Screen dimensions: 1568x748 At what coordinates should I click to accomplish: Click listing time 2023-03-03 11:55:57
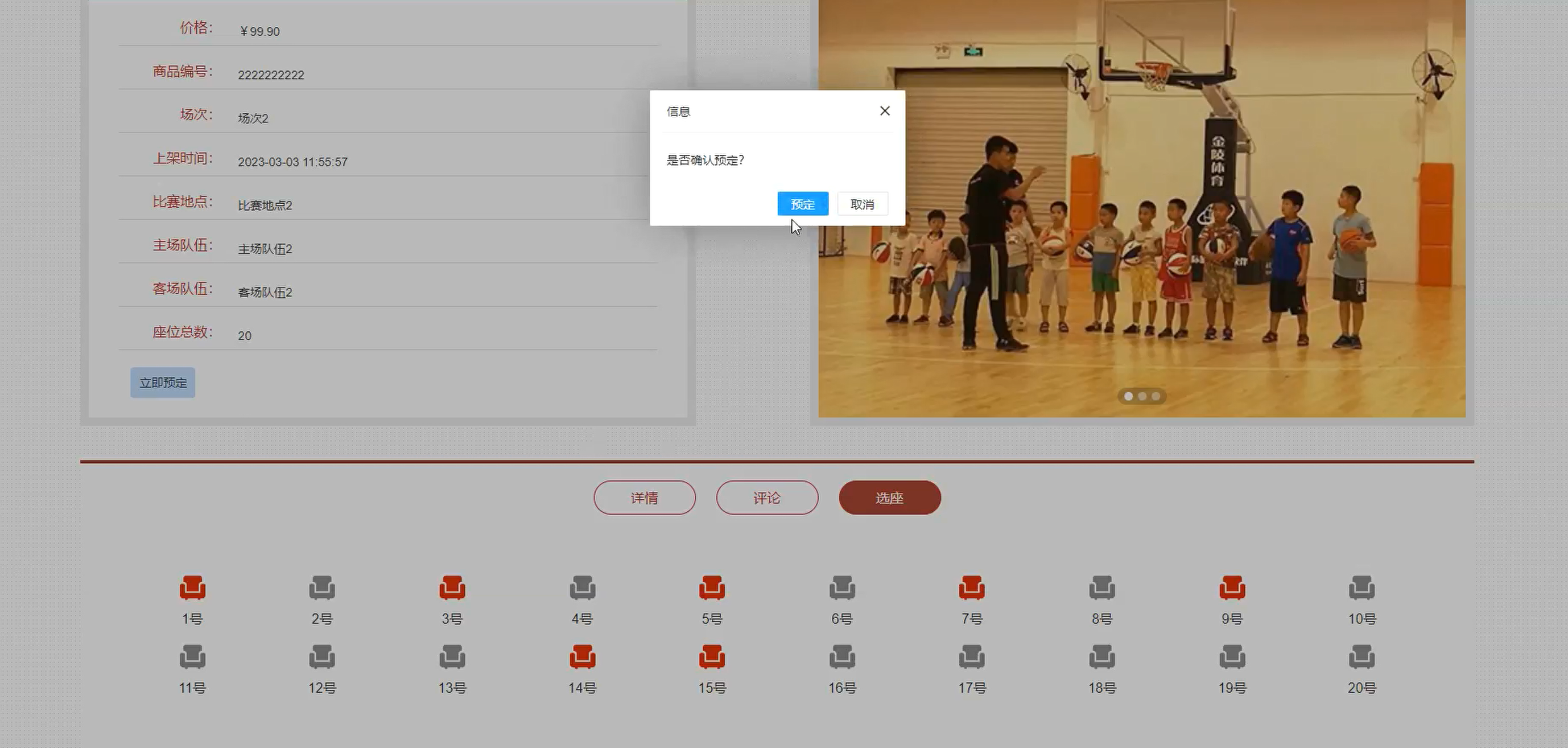(x=293, y=162)
